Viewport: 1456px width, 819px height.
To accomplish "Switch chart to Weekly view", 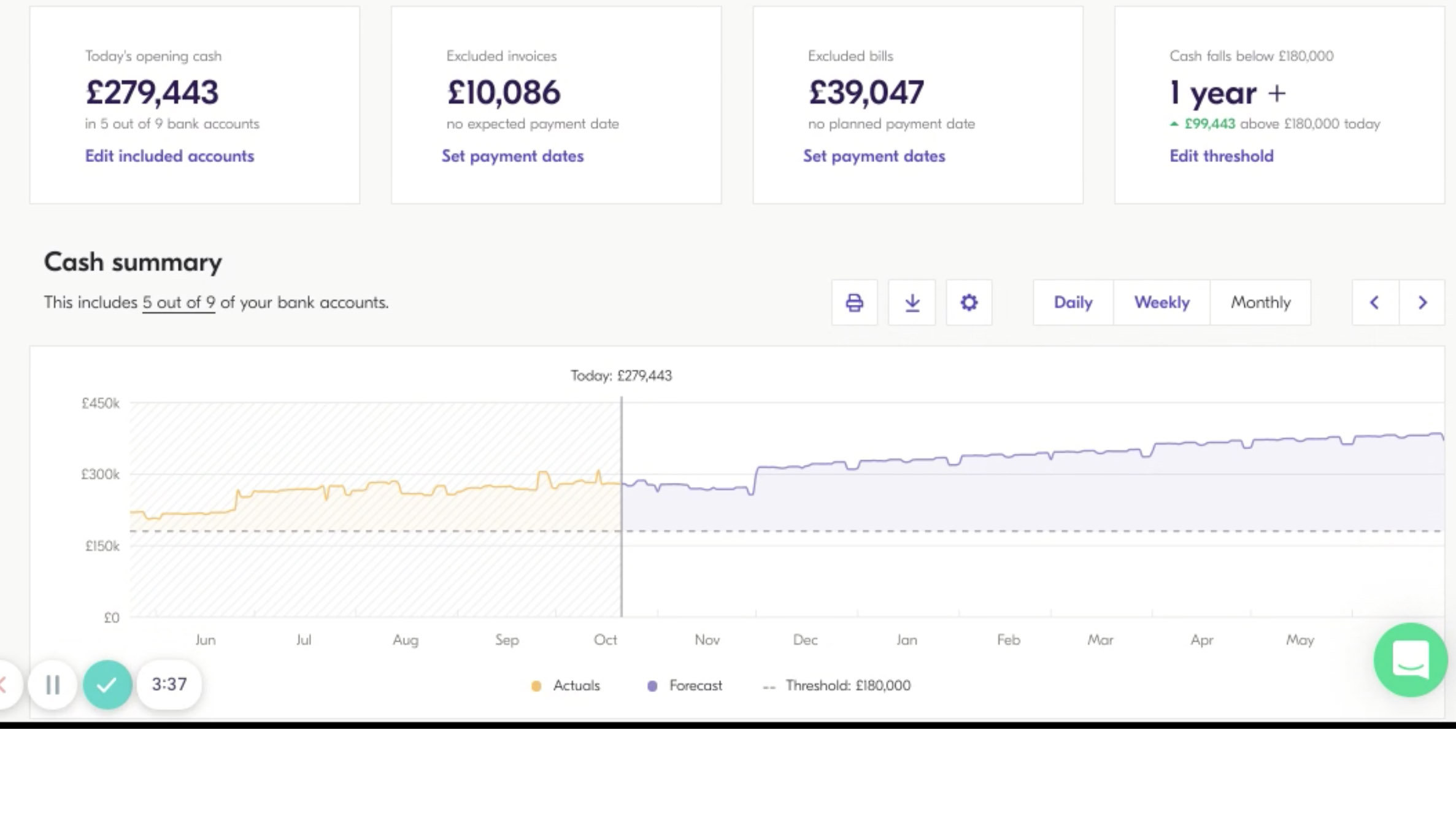I will [1161, 302].
